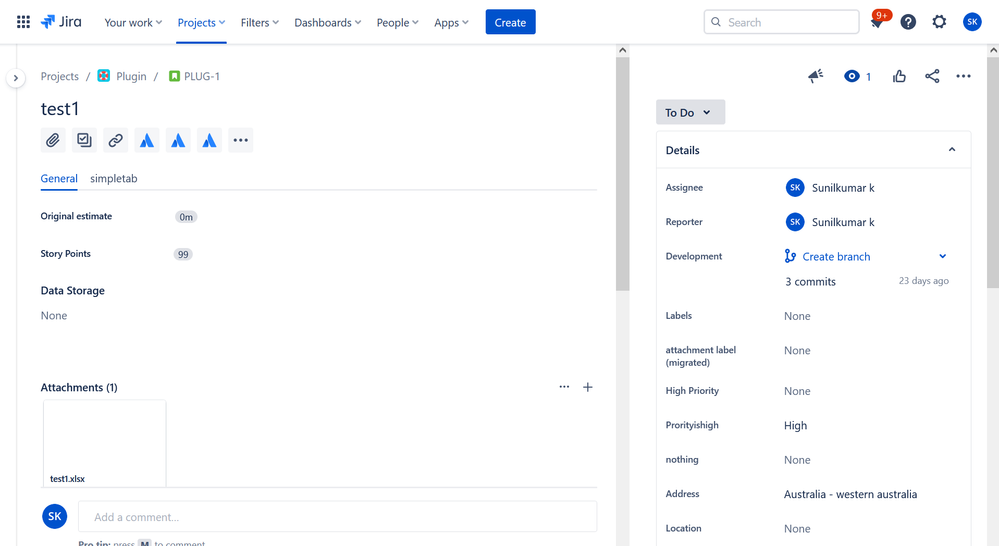Open the 3 commits link
This screenshot has height=546, width=999.
(810, 282)
